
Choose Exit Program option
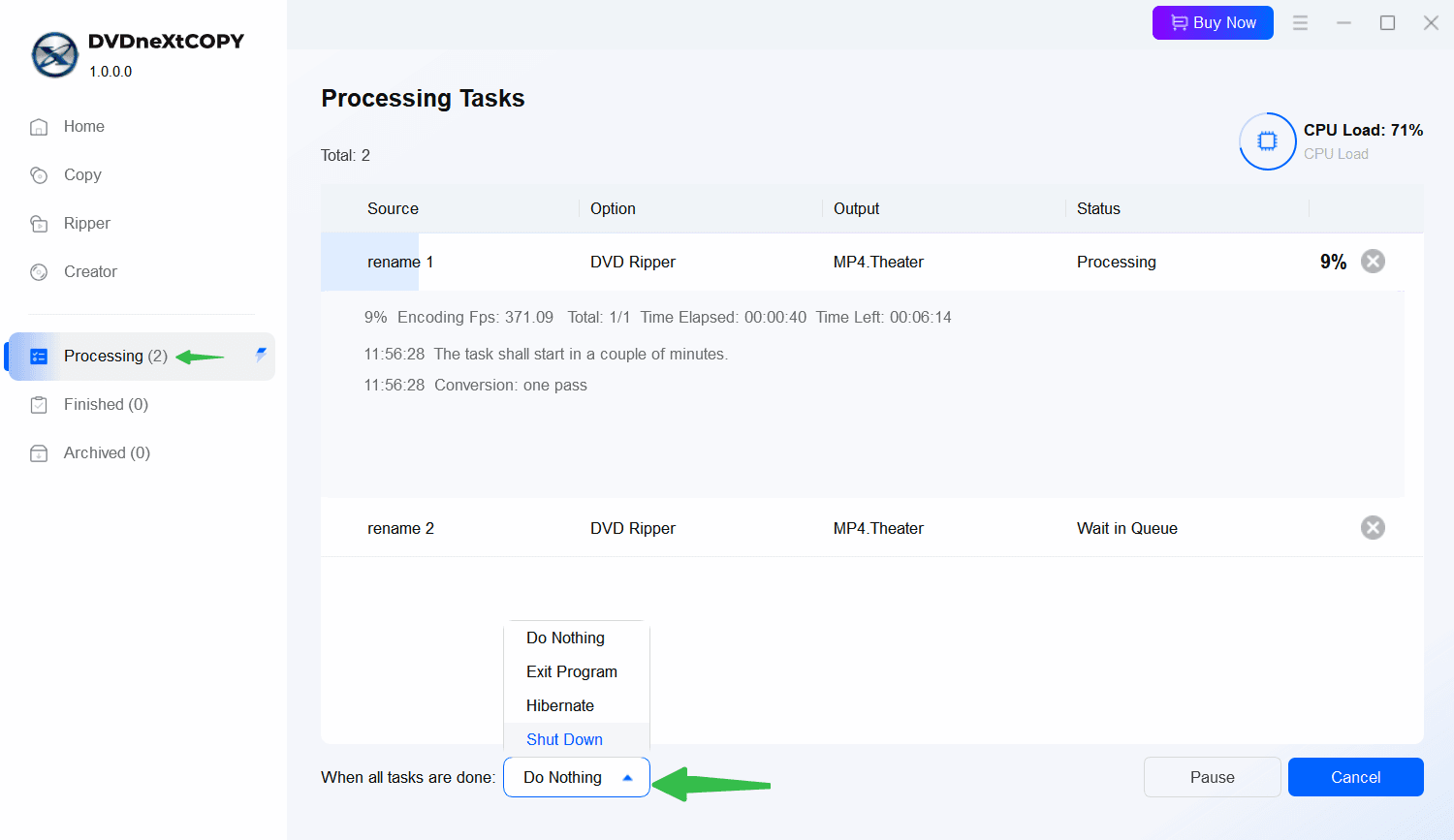[577, 671]
